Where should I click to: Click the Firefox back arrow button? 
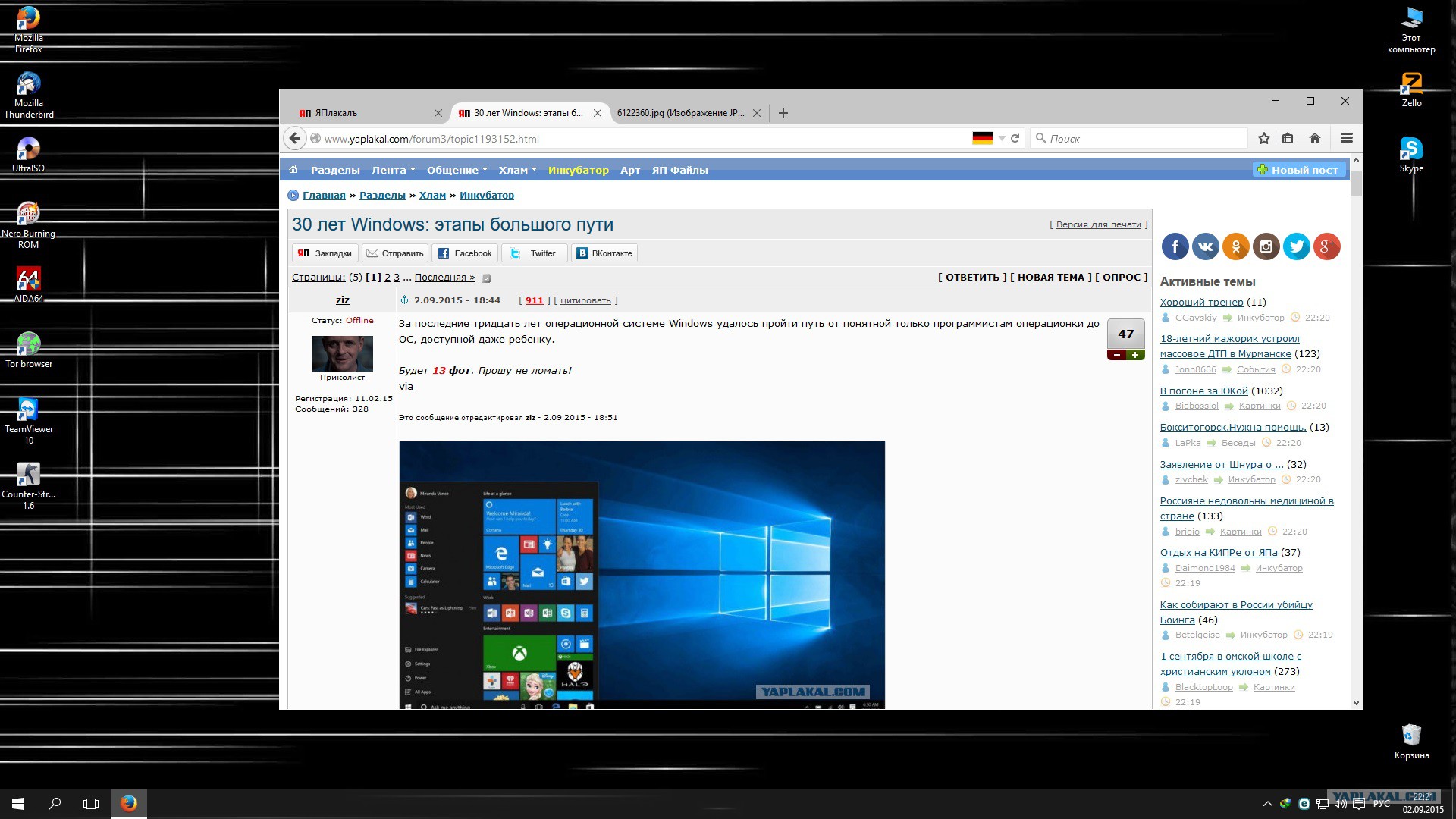(295, 138)
